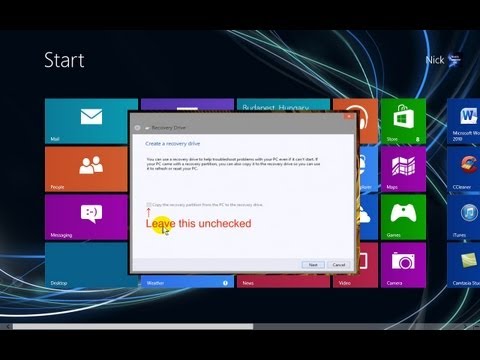The width and height of the screenshot is (480, 360).
Task: Open the Camera tile
Action: pyautogui.click(x=403, y=265)
